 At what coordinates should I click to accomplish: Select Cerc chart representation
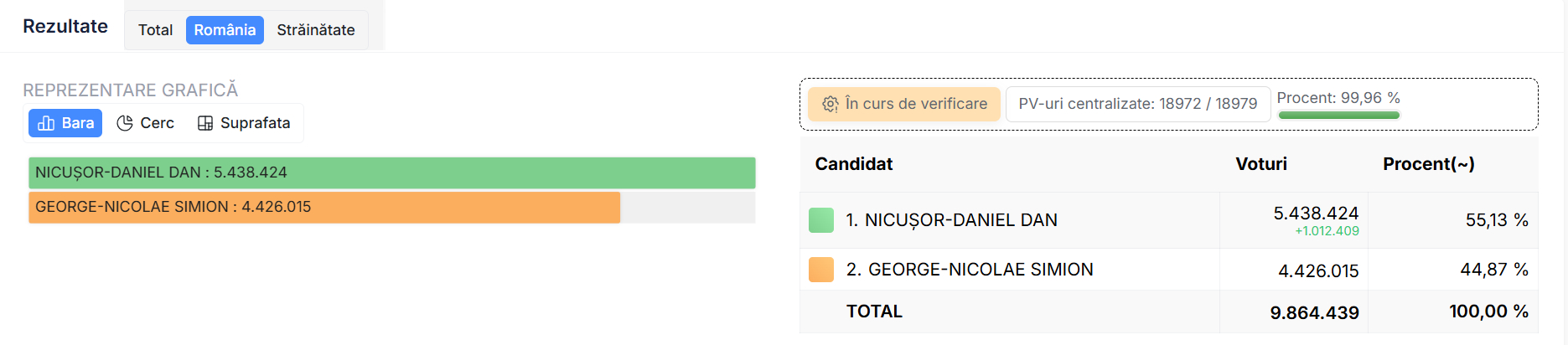(157, 123)
